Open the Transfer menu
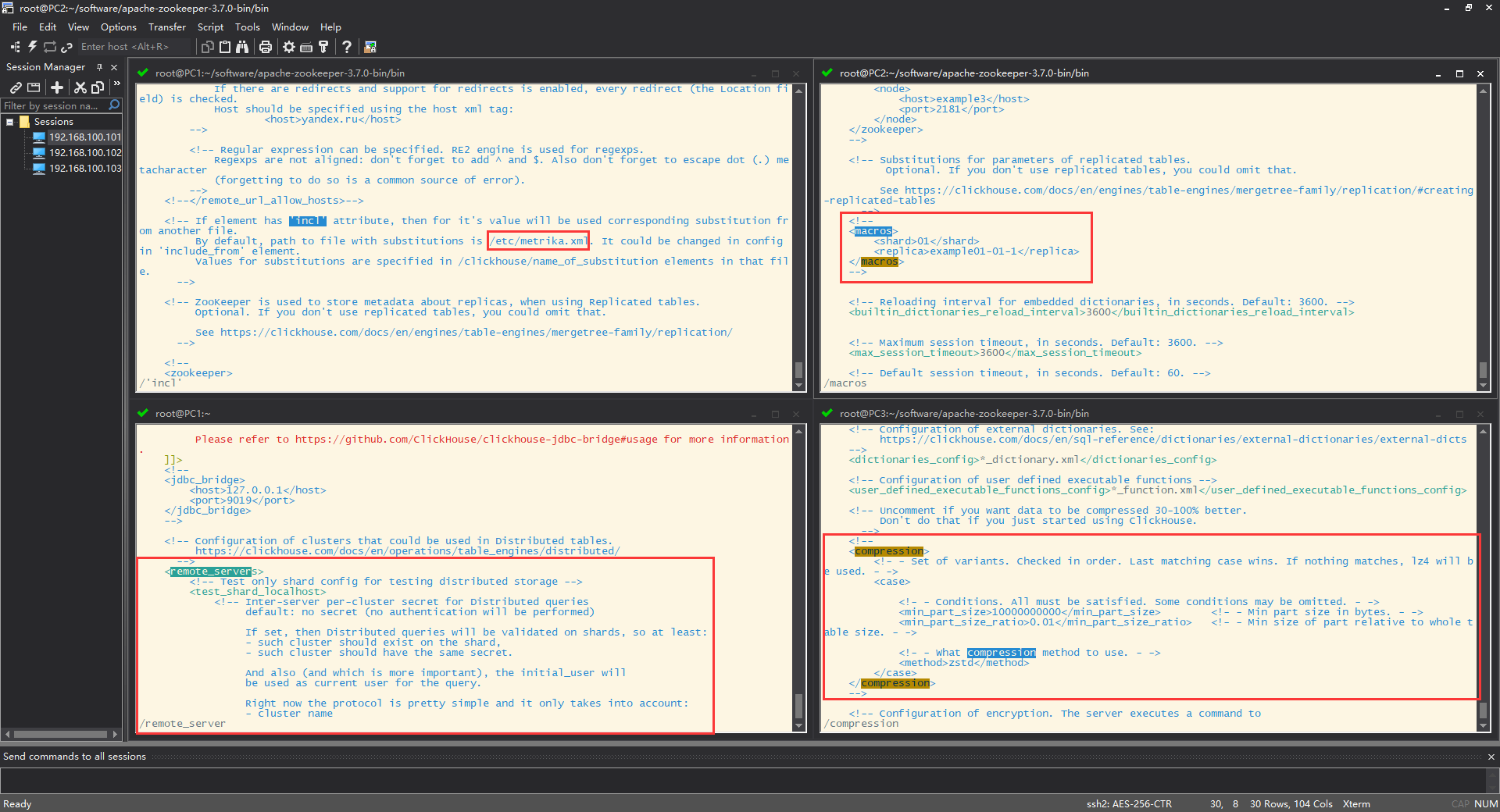This screenshot has height=812, width=1500. (x=167, y=27)
